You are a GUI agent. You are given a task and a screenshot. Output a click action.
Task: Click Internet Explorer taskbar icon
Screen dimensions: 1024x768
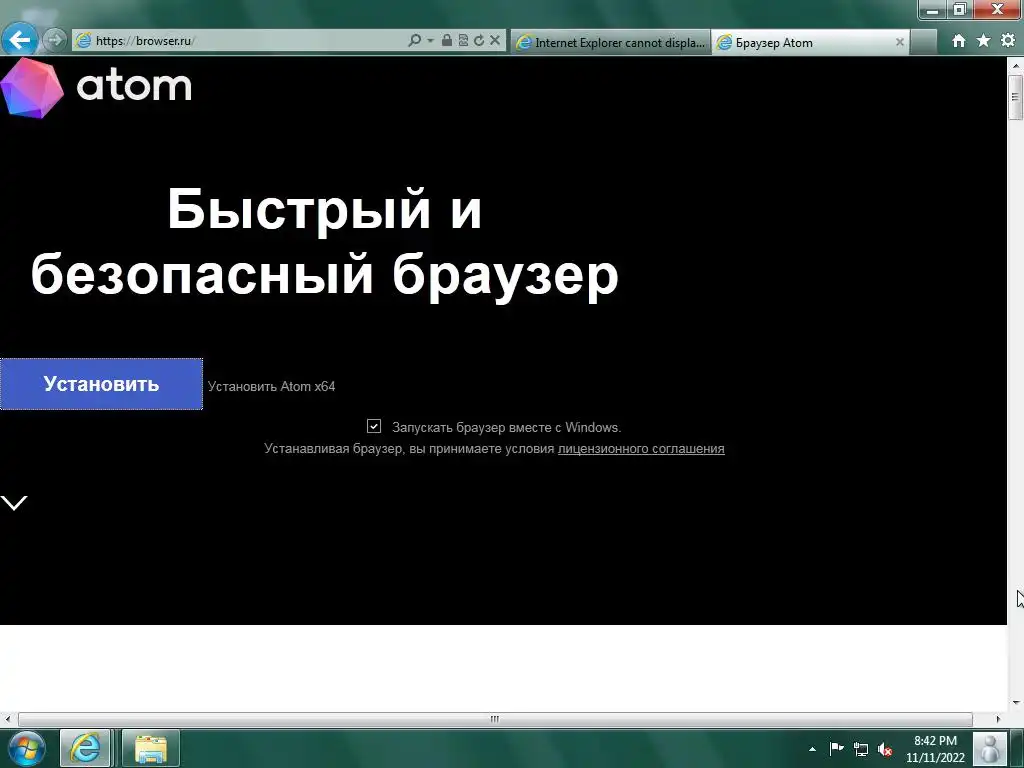pyautogui.click(x=85, y=748)
